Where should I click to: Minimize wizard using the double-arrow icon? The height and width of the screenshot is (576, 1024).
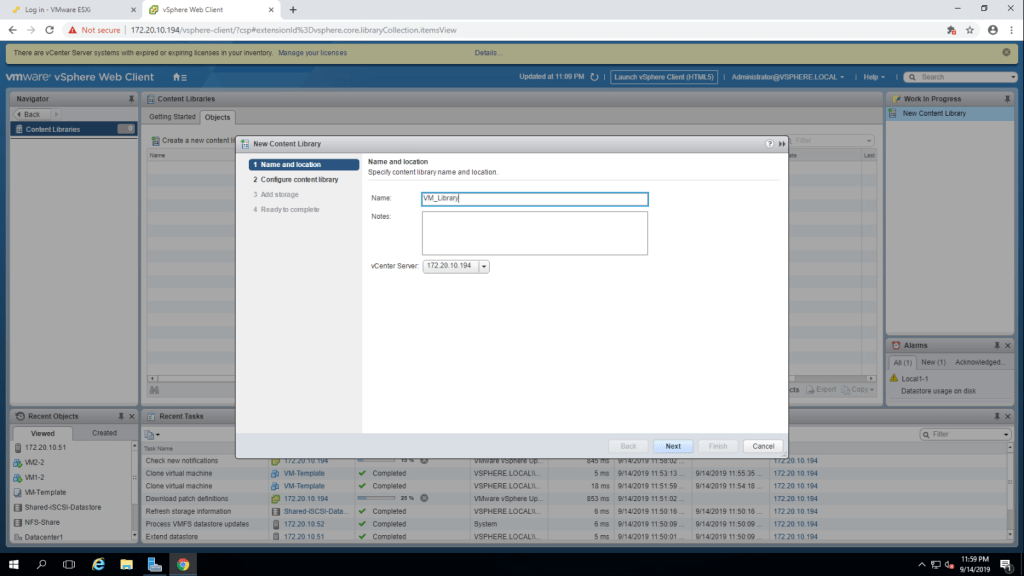(x=781, y=144)
